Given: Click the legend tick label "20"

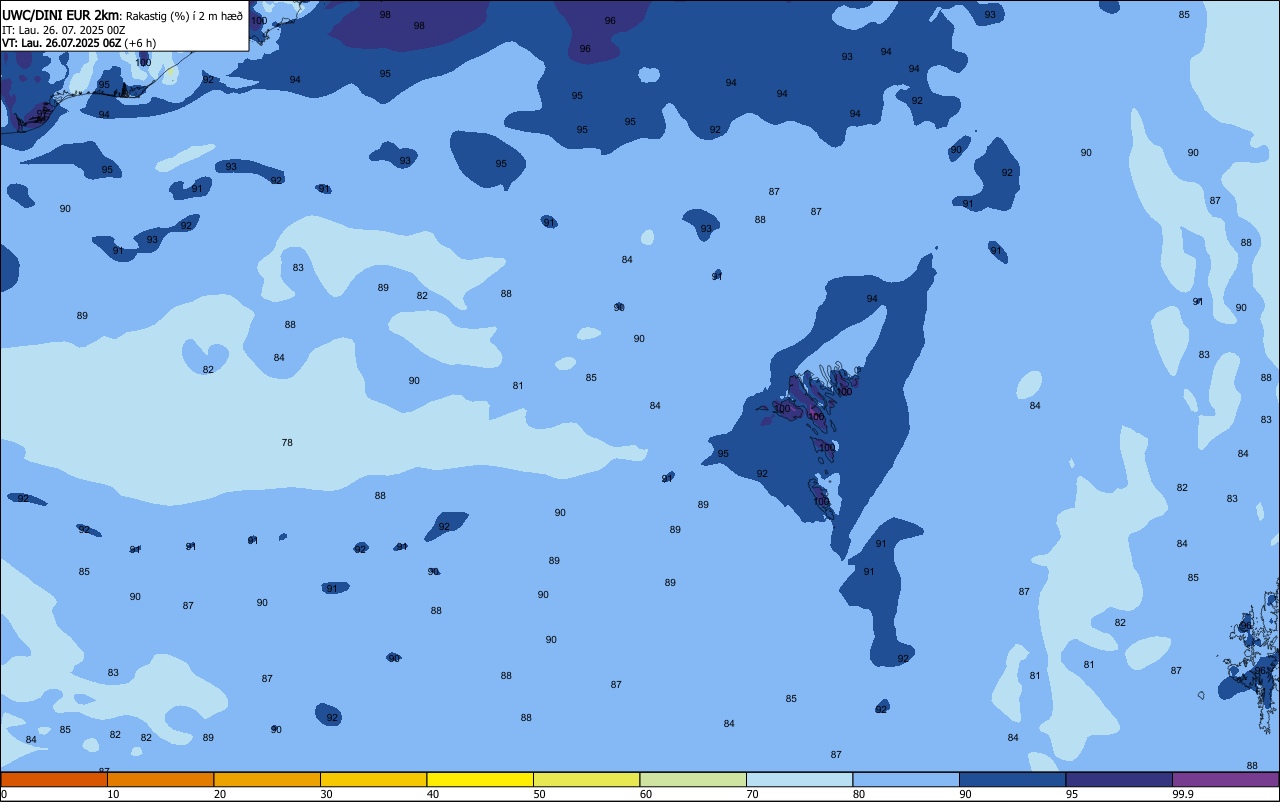Looking at the screenshot, I should pyautogui.click(x=220, y=794).
